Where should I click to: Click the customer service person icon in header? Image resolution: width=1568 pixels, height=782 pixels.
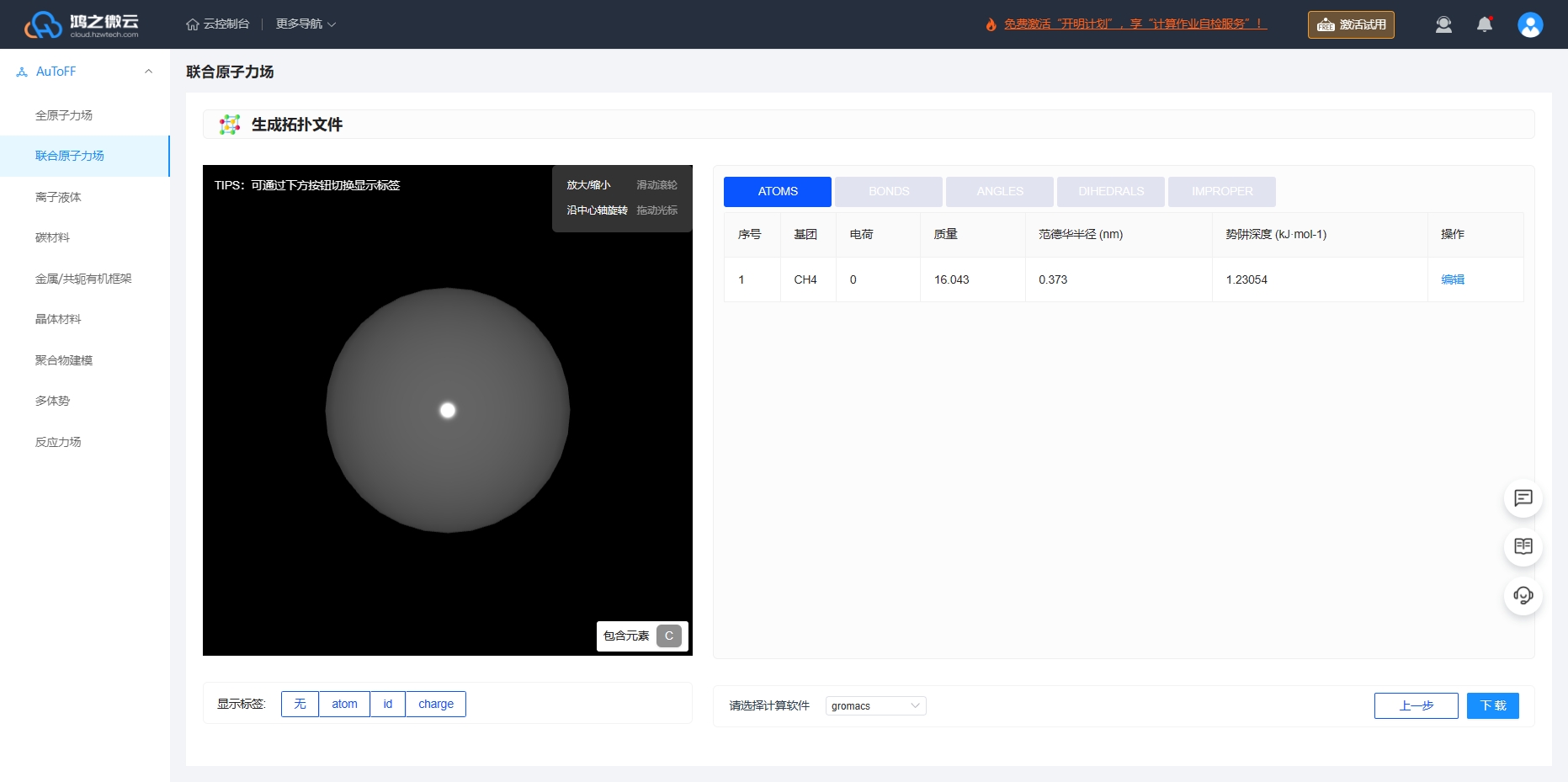point(1443,24)
